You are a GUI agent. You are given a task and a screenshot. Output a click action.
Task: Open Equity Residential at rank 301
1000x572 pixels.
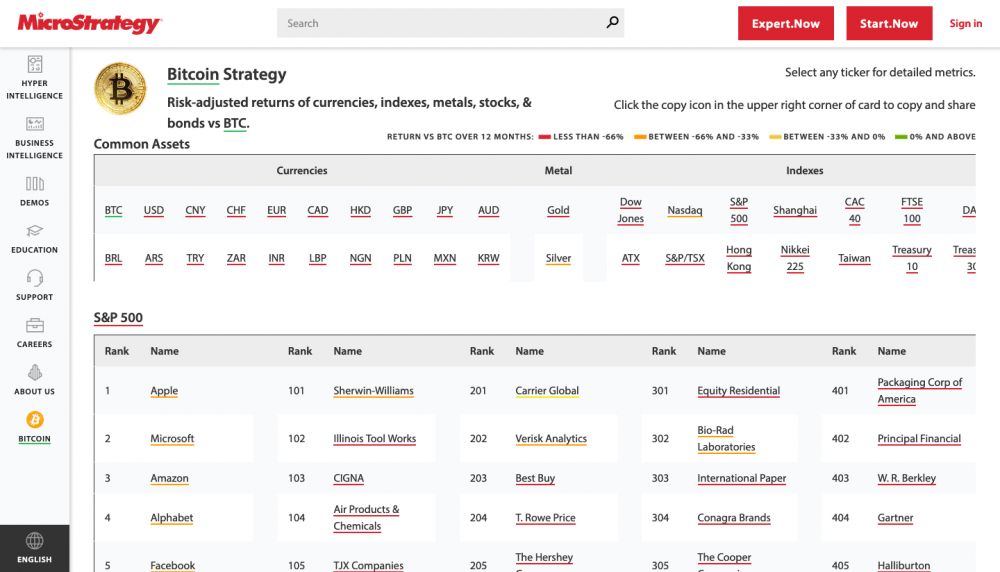pyautogui.click(x=739, y=391)
